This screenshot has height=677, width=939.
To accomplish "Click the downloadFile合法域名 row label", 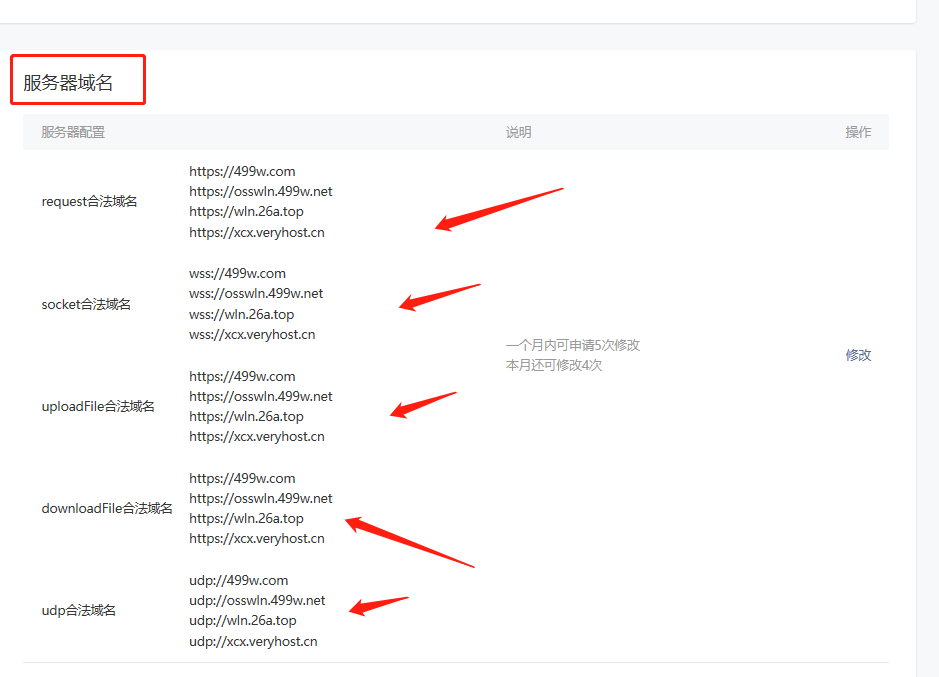I will coord(107,508).
